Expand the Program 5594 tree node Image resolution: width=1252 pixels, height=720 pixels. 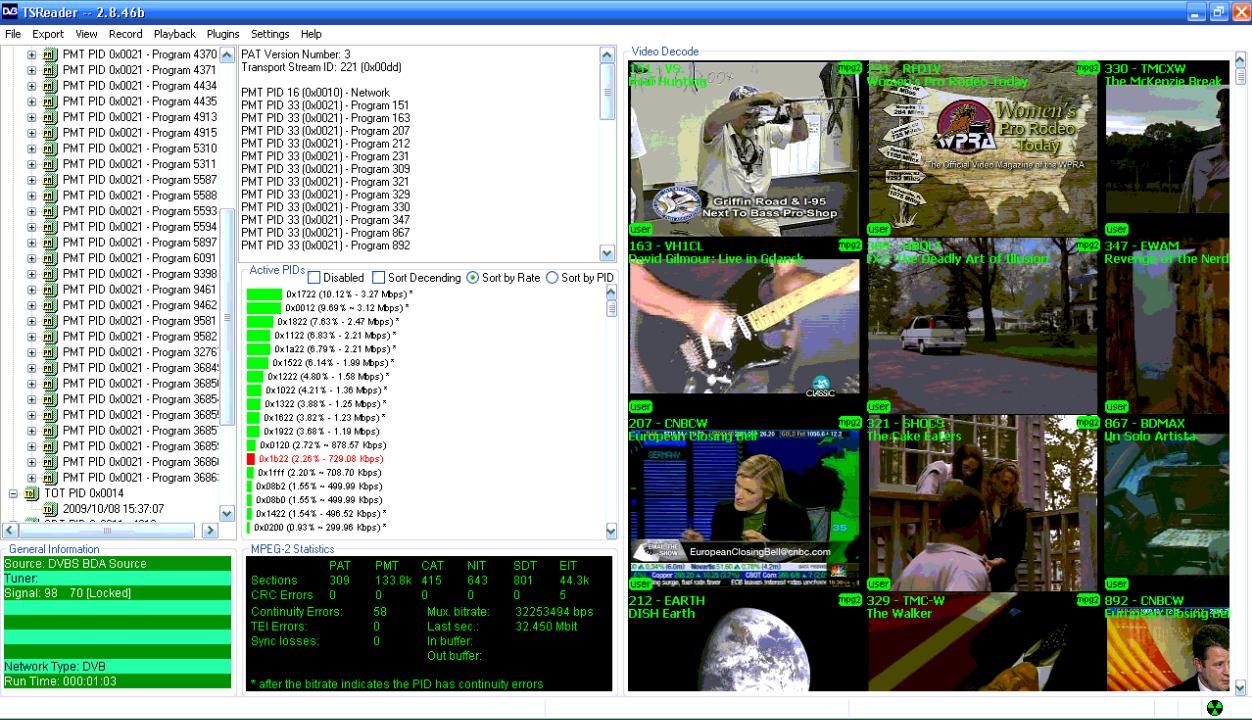coord(31,227)
